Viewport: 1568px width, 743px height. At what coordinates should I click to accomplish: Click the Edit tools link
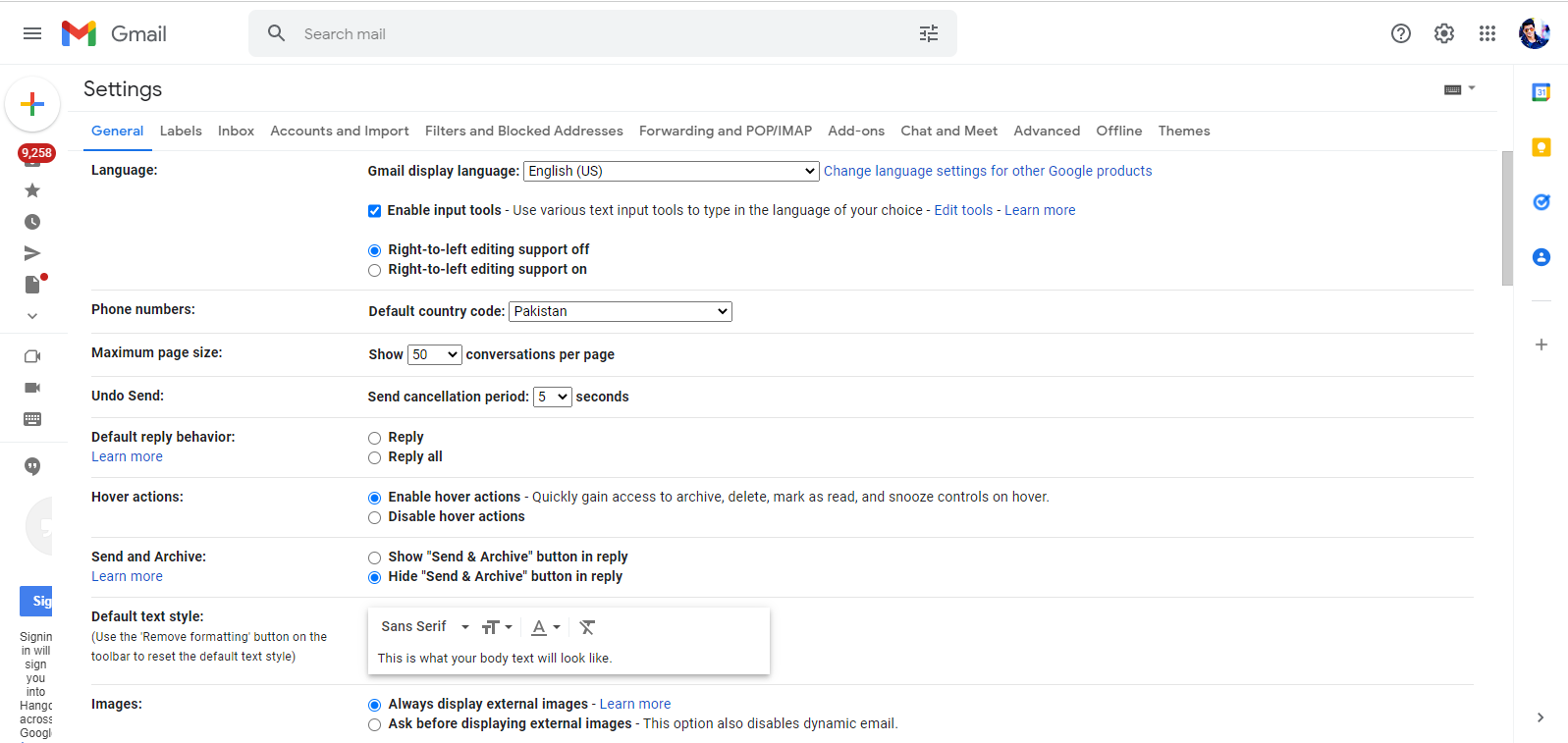point(963,210)
